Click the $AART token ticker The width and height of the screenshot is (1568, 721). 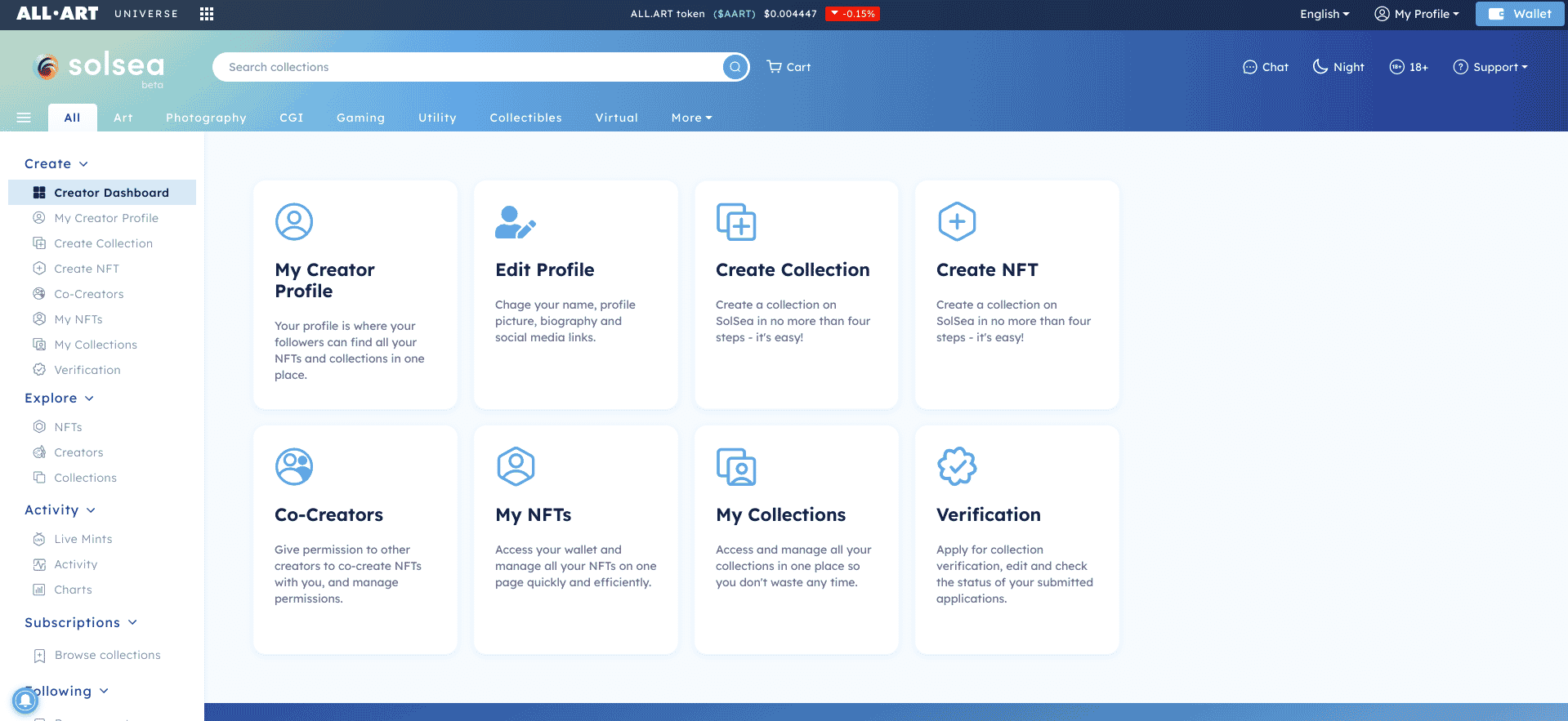pyautogui.click(x=734, y=14)
